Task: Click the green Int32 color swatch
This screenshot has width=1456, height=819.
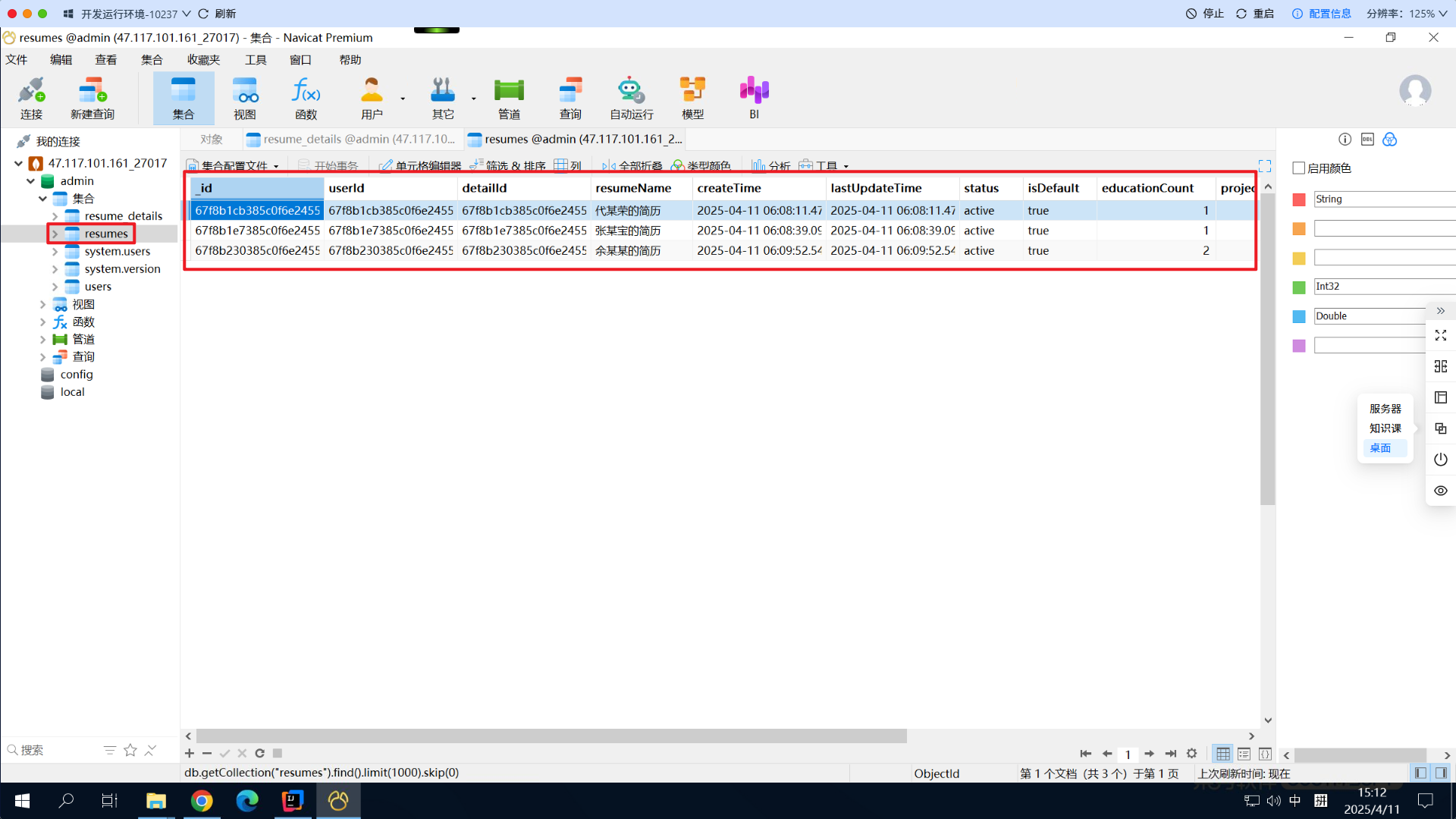Action: click(1299, 287)
